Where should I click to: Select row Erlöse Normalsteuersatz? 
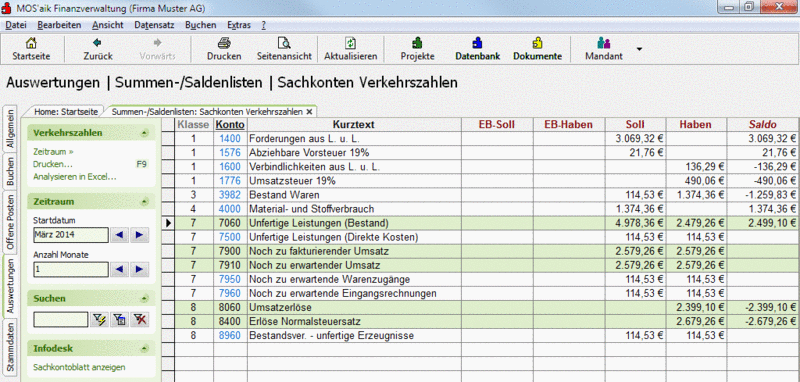[x=487, y=322]
